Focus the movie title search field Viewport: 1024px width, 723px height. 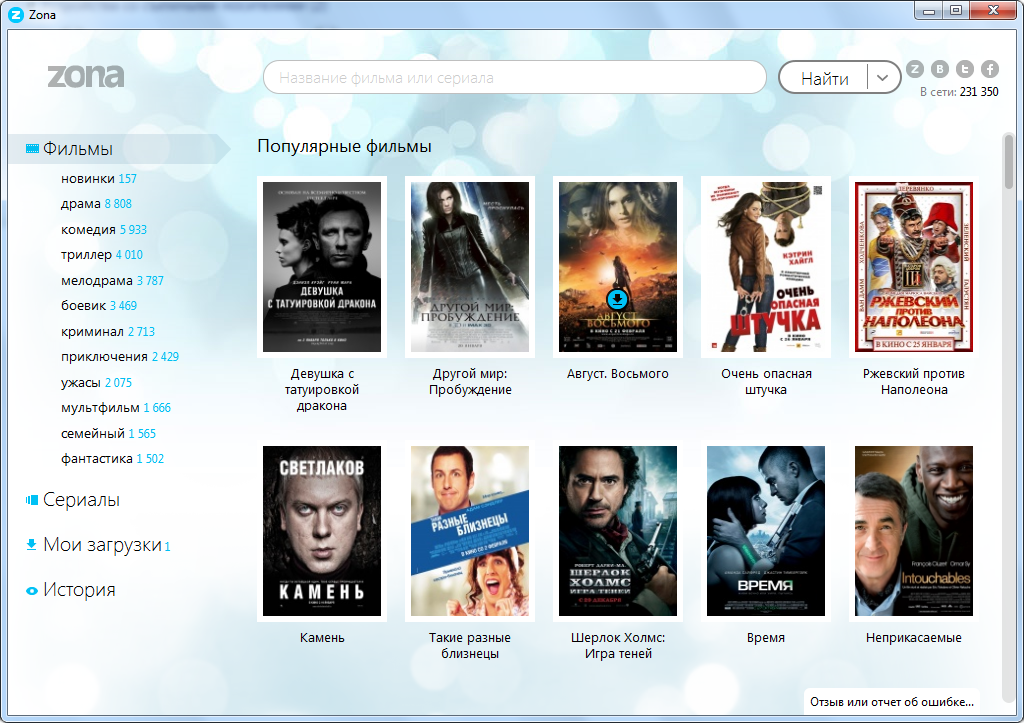515,78
